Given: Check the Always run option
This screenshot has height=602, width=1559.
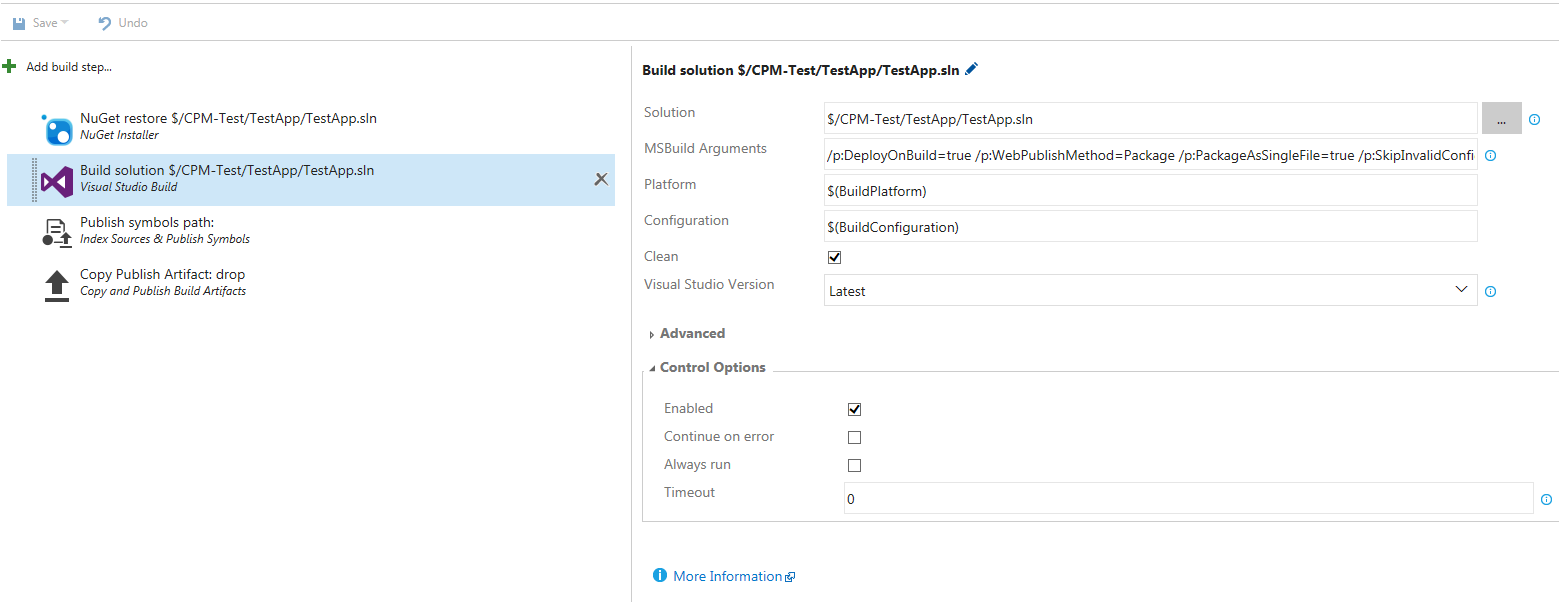Looking at the screenshot, I should (854, 465).
